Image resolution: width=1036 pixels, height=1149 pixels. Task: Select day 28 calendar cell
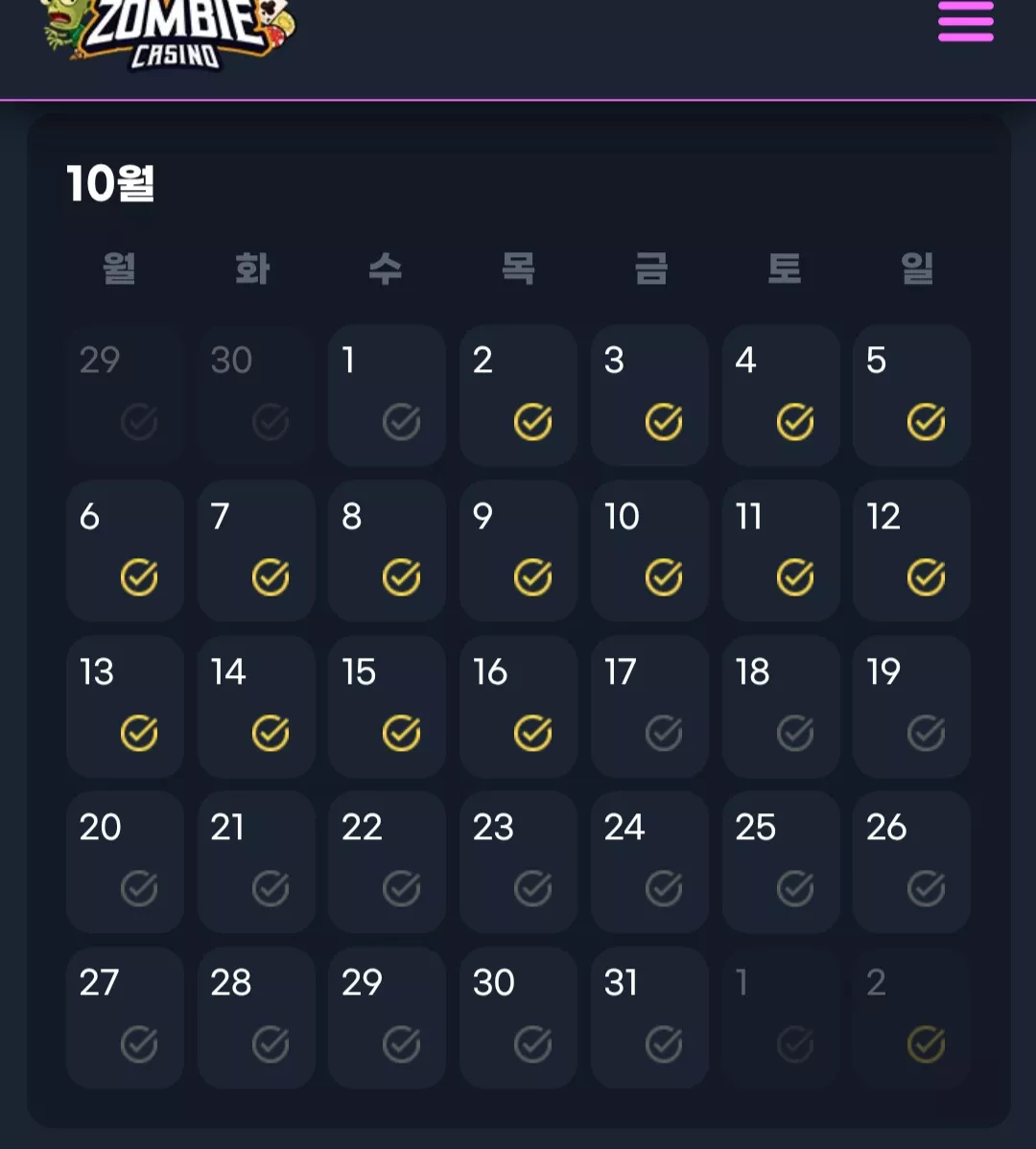(x=256, y=1017)
